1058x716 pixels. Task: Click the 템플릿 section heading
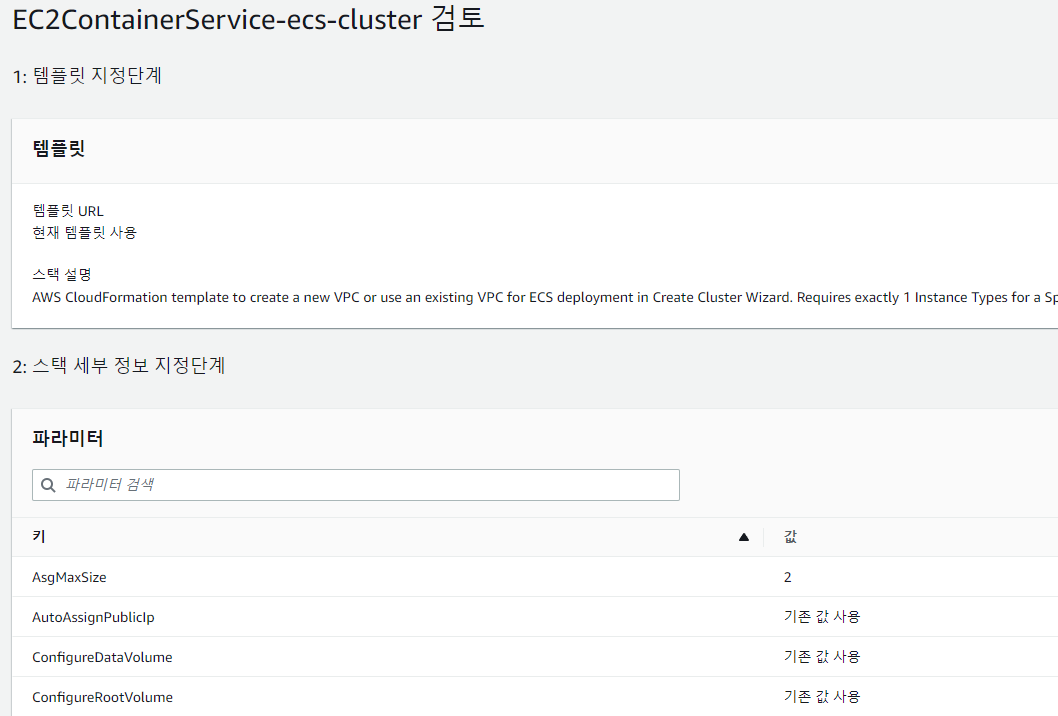(59, 148)
